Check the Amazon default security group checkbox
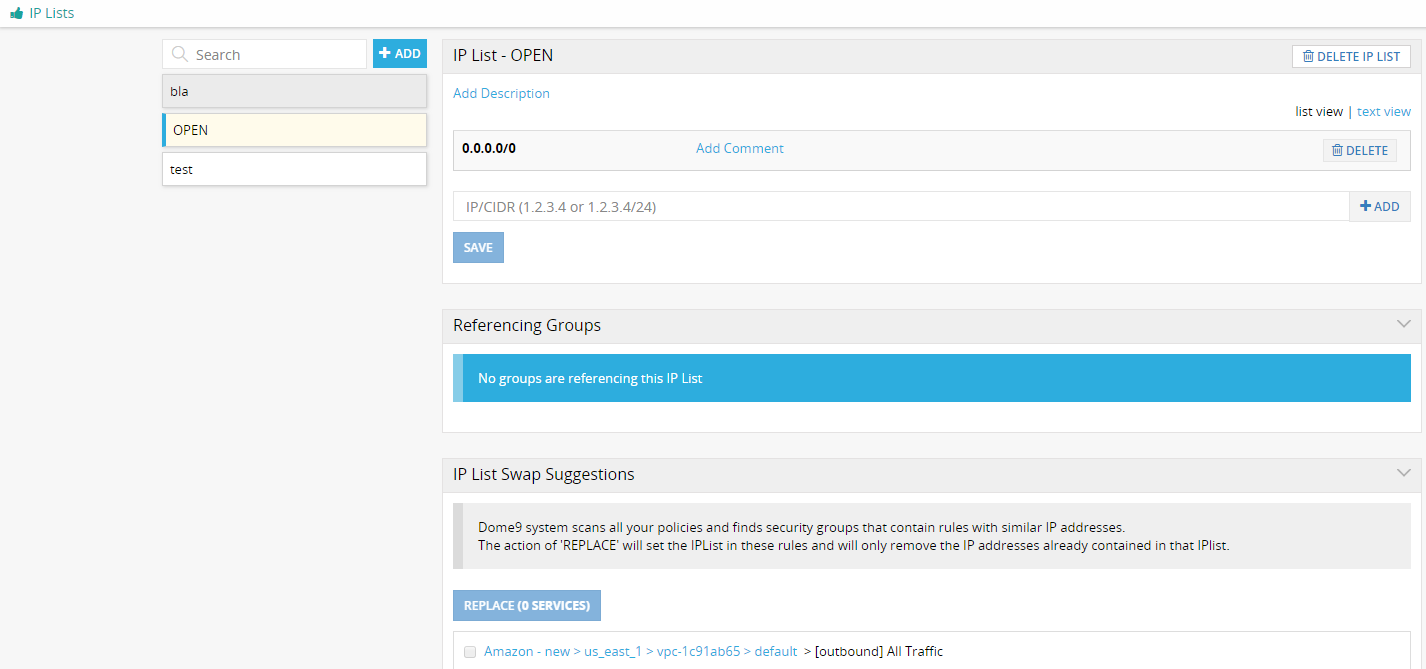The image size is (1426, 669). 470,652
